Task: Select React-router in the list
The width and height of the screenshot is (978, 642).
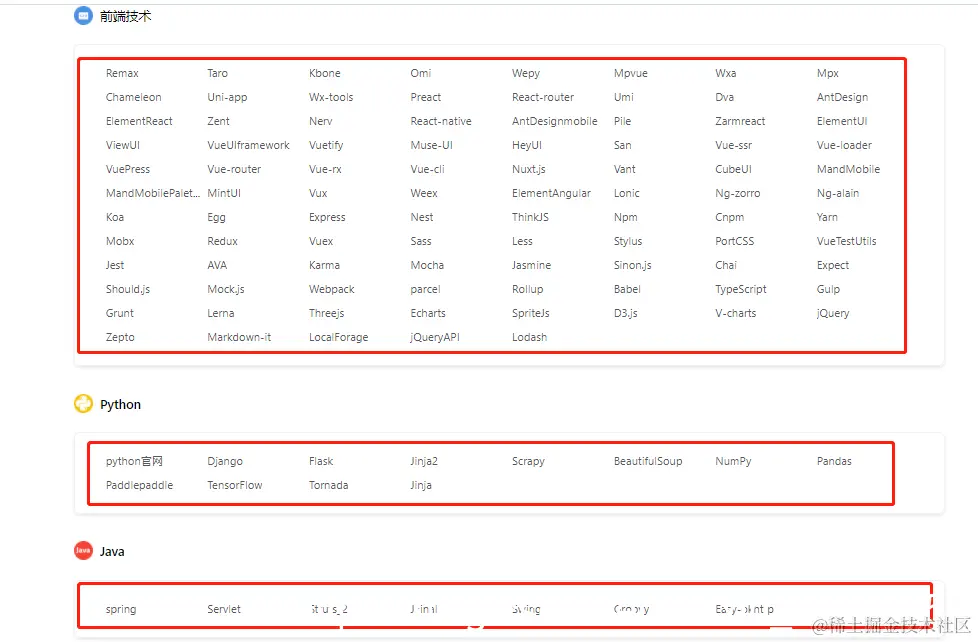Action: [x=543, y=97]
